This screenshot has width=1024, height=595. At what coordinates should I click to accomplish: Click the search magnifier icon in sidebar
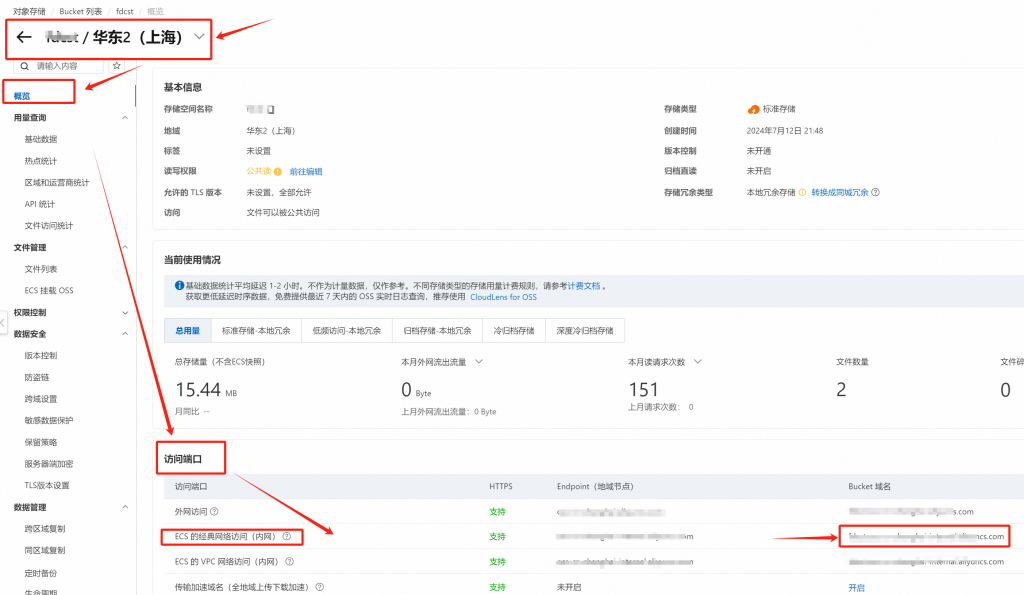24,66
